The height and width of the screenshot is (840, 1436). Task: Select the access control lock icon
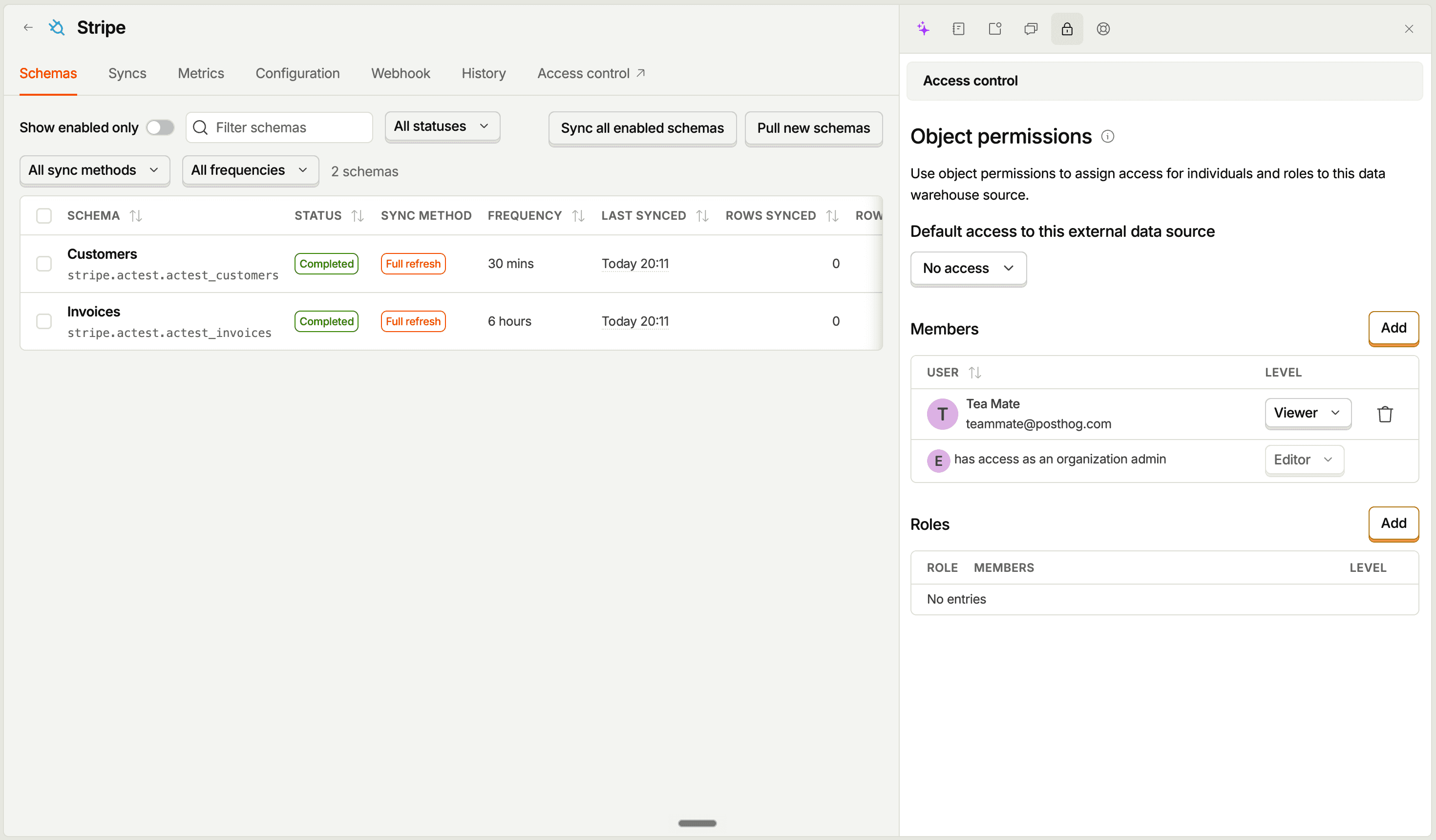click(x=1067, y=28)
